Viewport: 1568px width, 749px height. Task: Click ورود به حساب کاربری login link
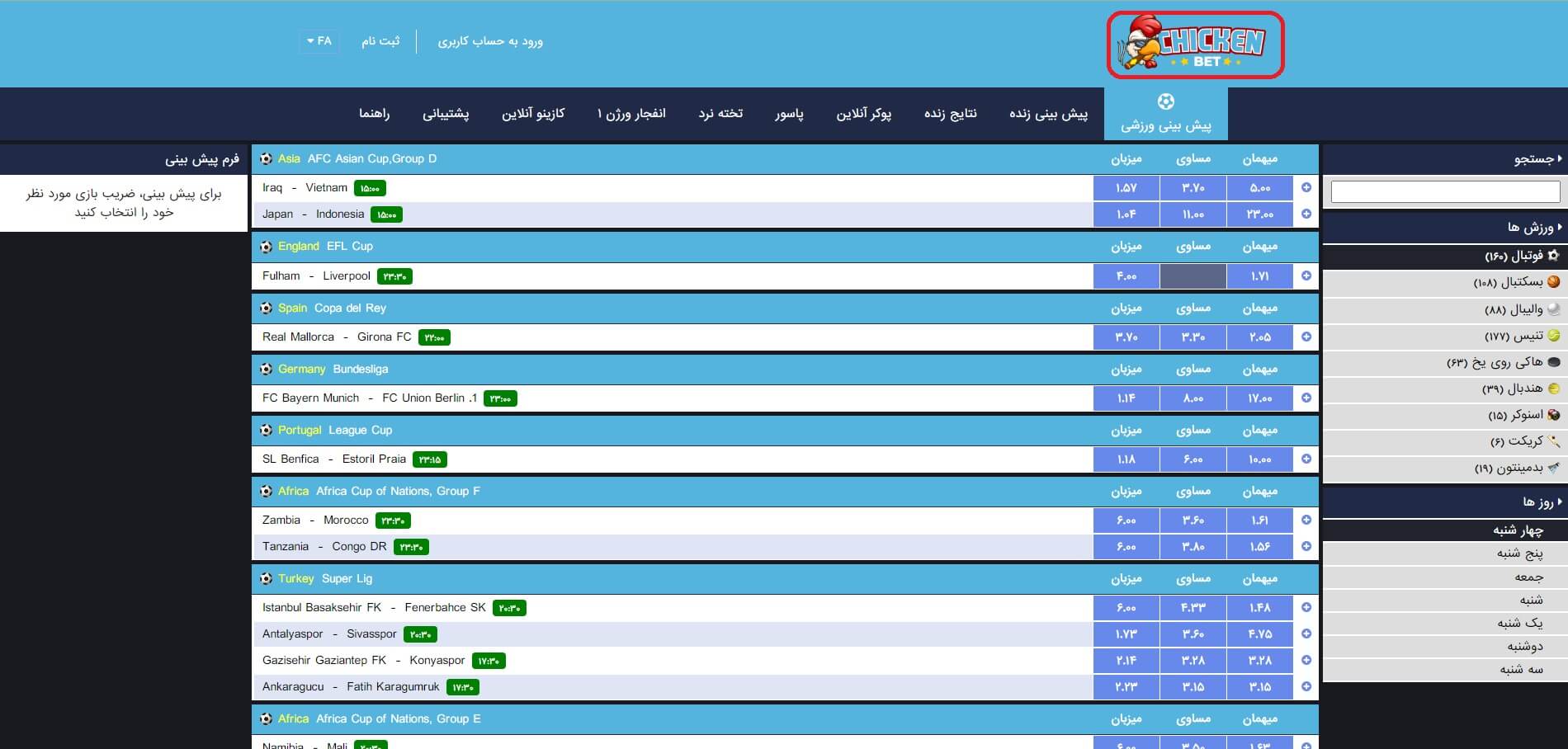(490, 40)
